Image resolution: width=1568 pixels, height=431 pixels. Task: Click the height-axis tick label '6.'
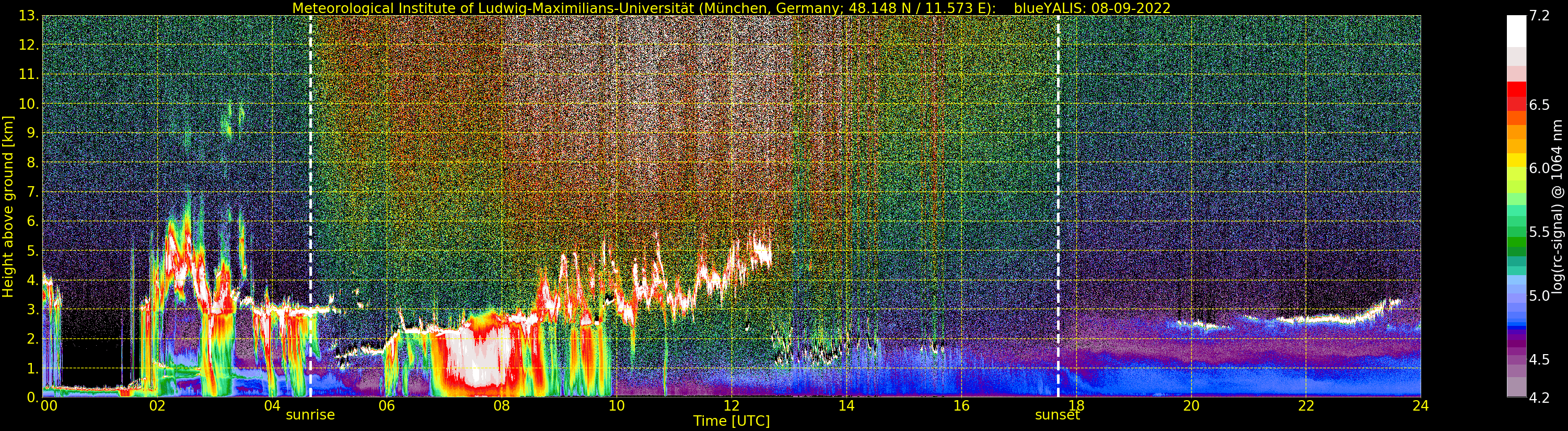33,221
